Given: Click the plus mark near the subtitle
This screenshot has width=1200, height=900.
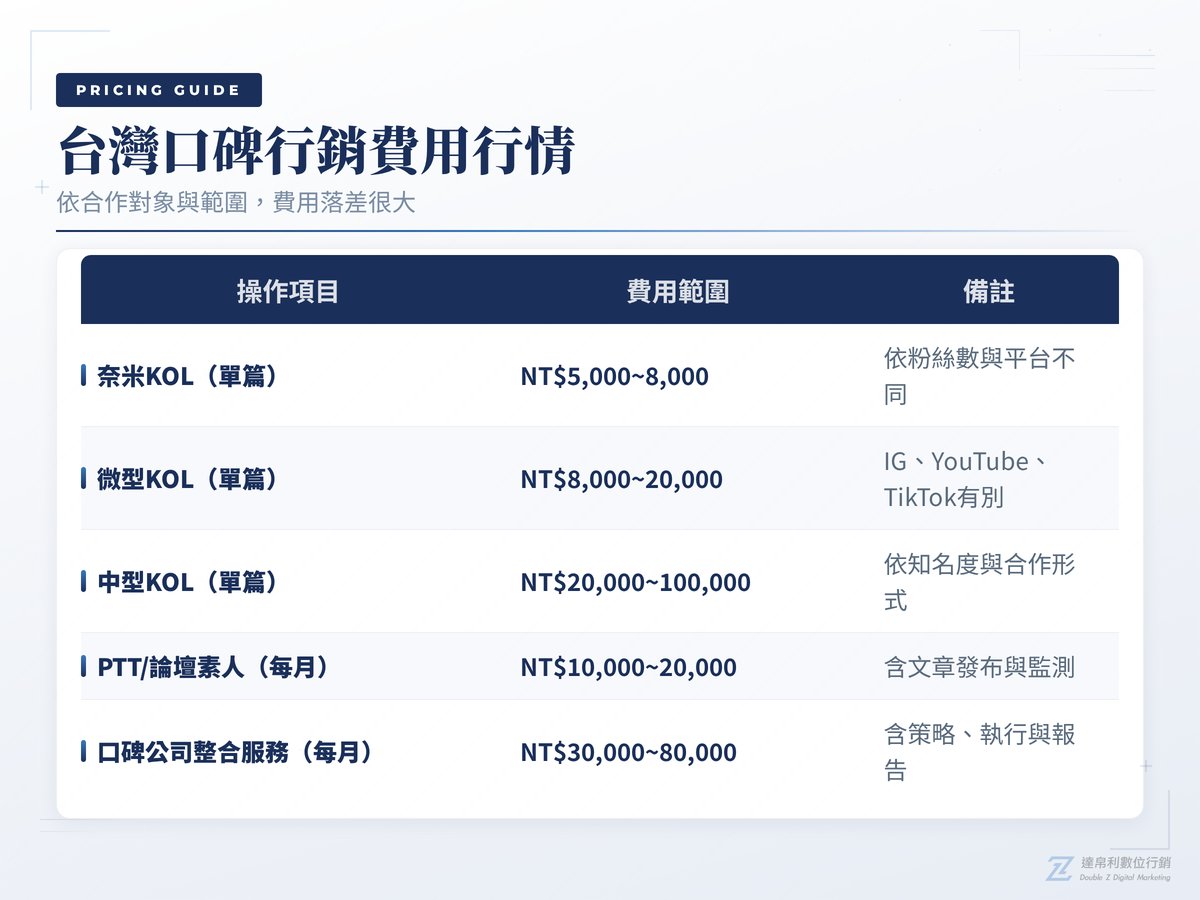Looking at the screenshot, I should tap(41, 185).
